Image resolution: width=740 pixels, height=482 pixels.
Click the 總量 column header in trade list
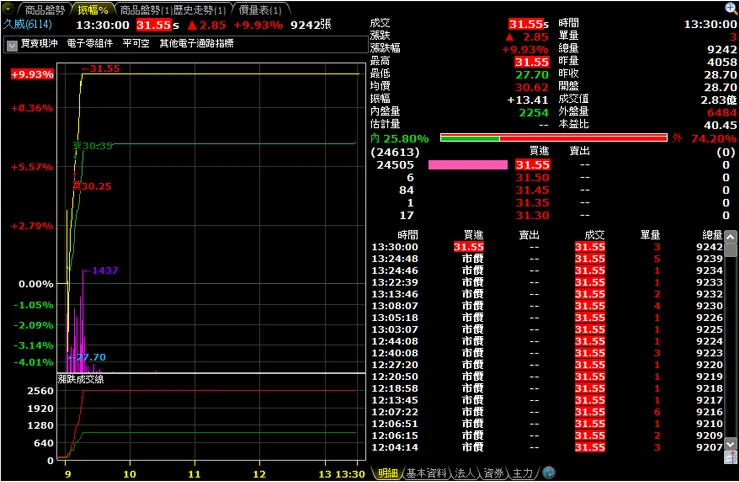(x=712, y=235)
